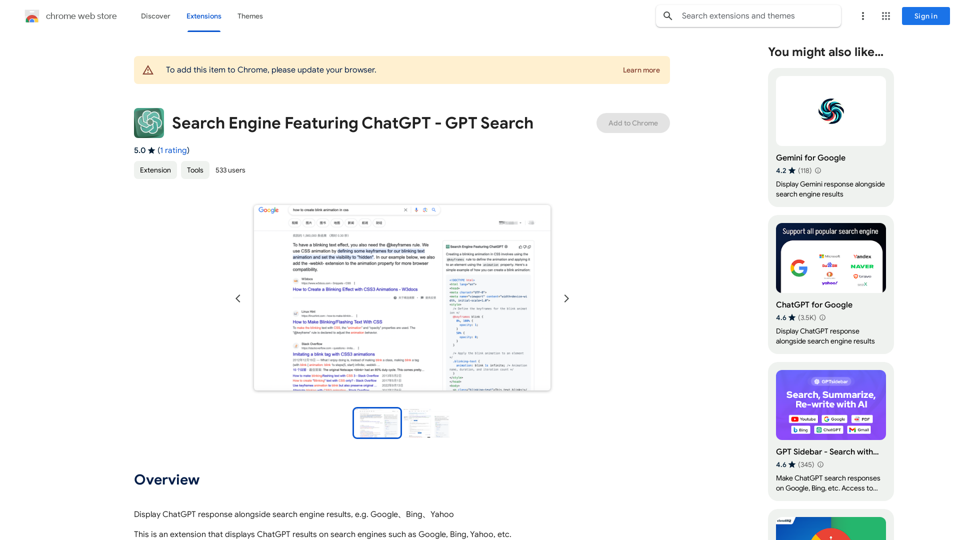Click the main Google search screenshot preview
The height and width of the screenshot is (540, 960).
402,298
